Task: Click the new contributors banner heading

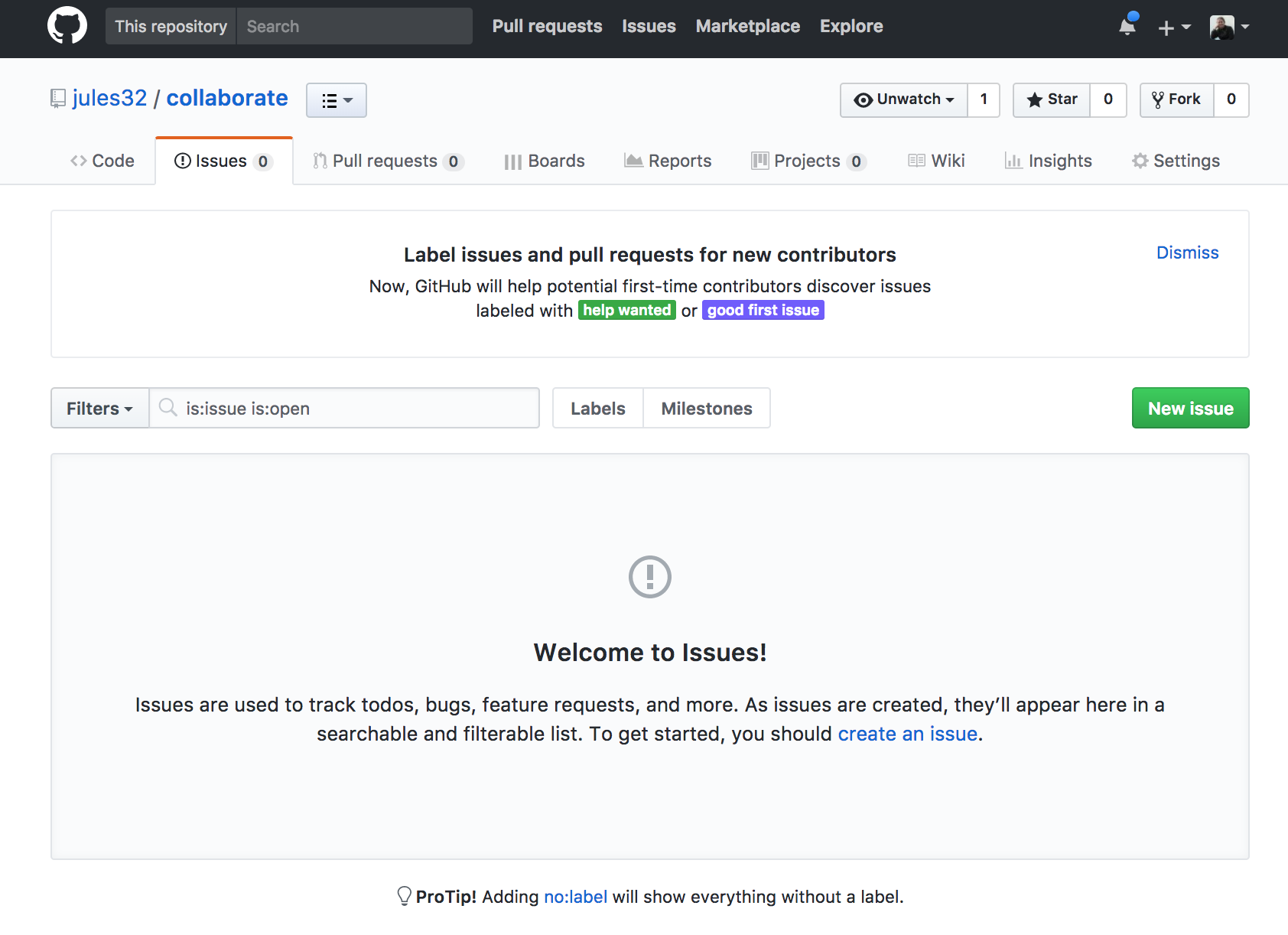Action: pos(650,255)
